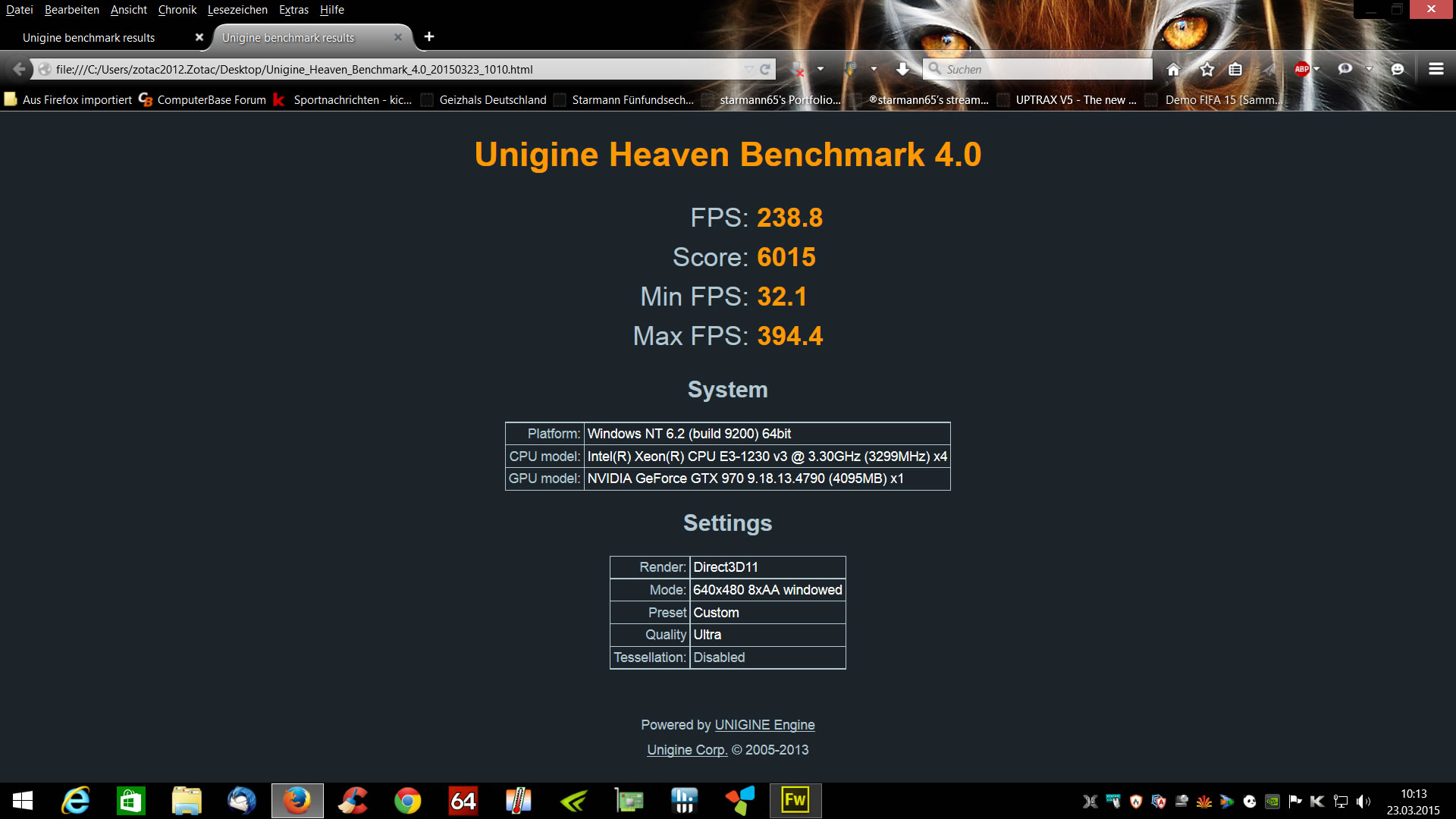Open a new tab with the plus button
Viewport: 1456px width, 819px height.
click(429, 36)
